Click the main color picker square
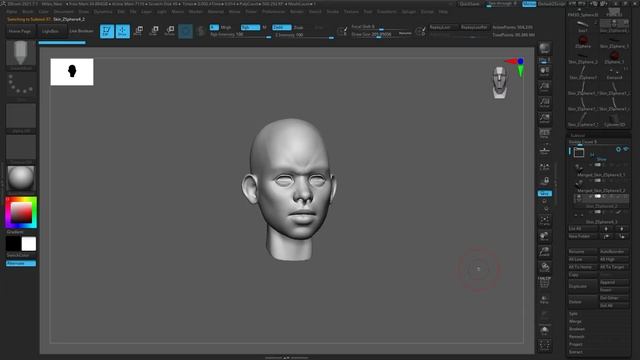Screen dimensions: 640x360 (21, 212)
